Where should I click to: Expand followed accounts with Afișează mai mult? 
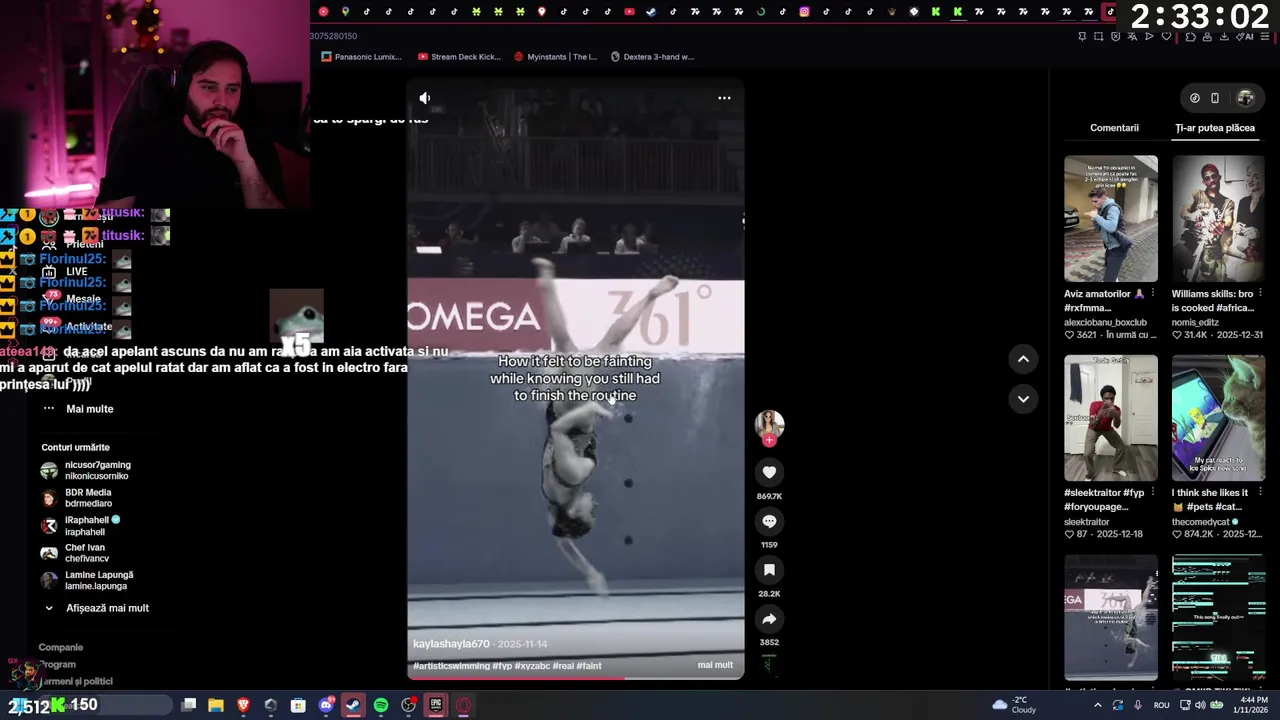96,608
